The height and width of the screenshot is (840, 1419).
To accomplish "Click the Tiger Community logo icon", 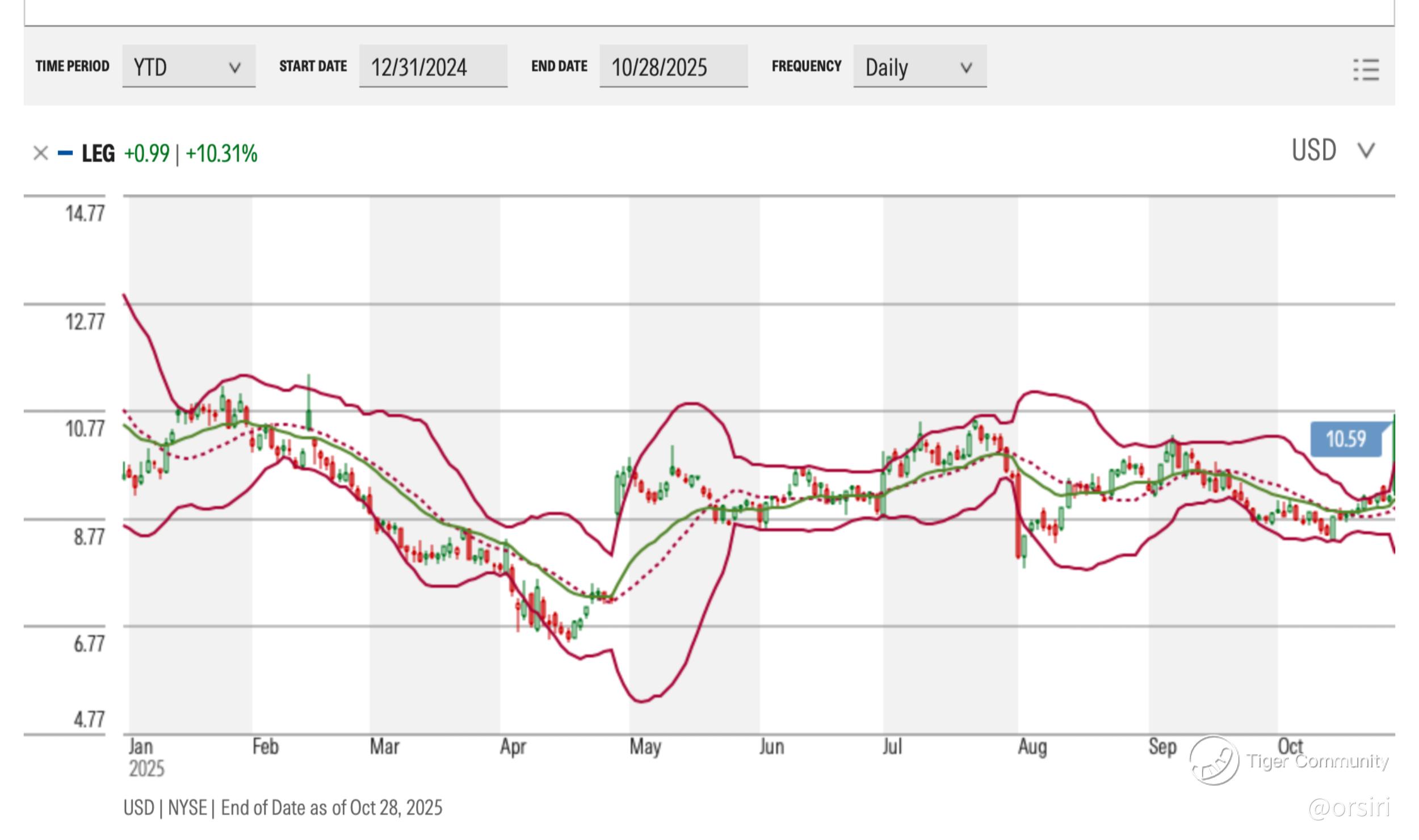I will click(1214, 761).
